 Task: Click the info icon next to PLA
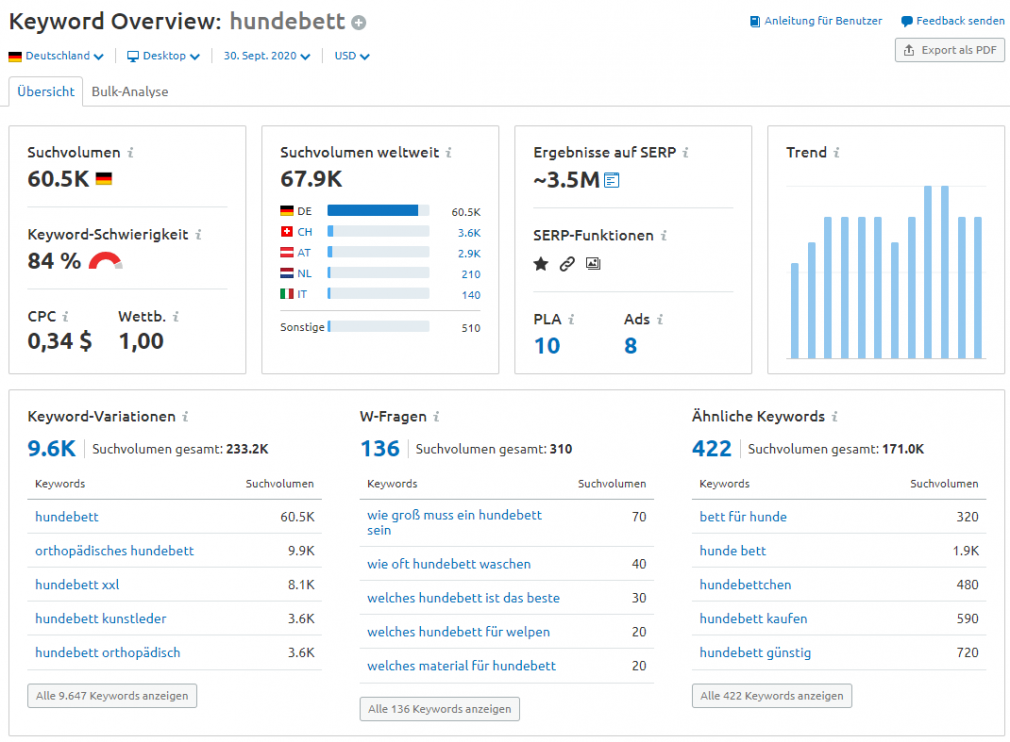(571, 319)
